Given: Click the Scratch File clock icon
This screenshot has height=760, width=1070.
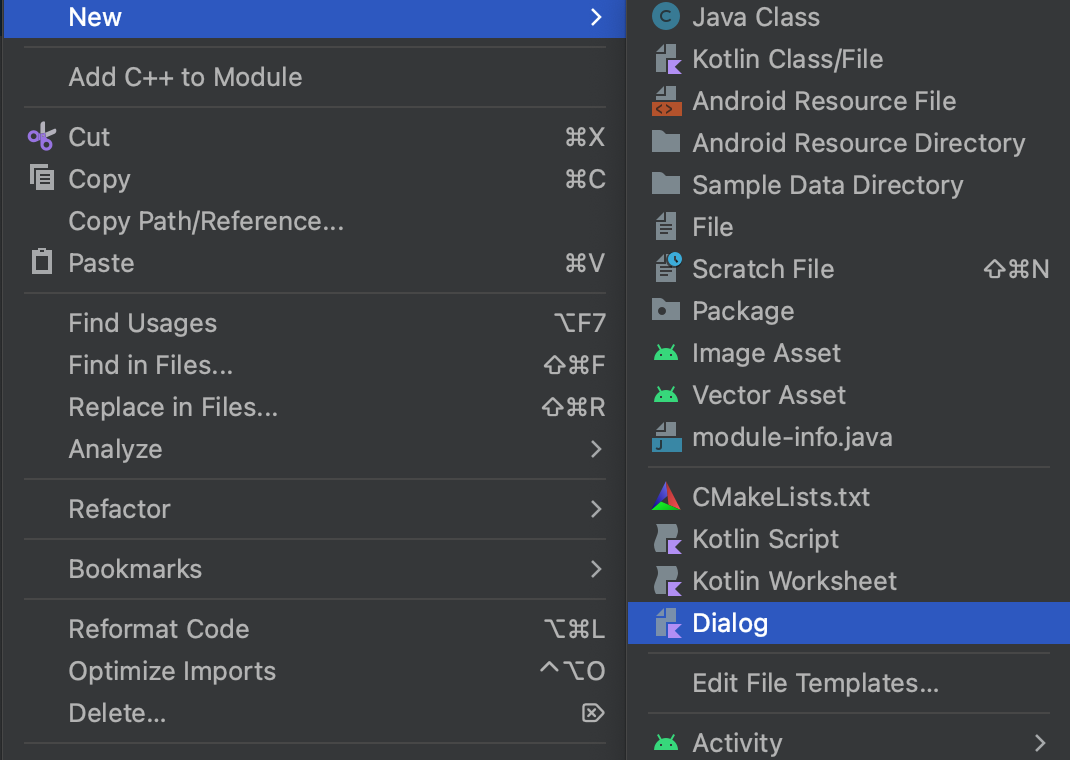Looking at the screenshot, I should (x=668, y=267).
